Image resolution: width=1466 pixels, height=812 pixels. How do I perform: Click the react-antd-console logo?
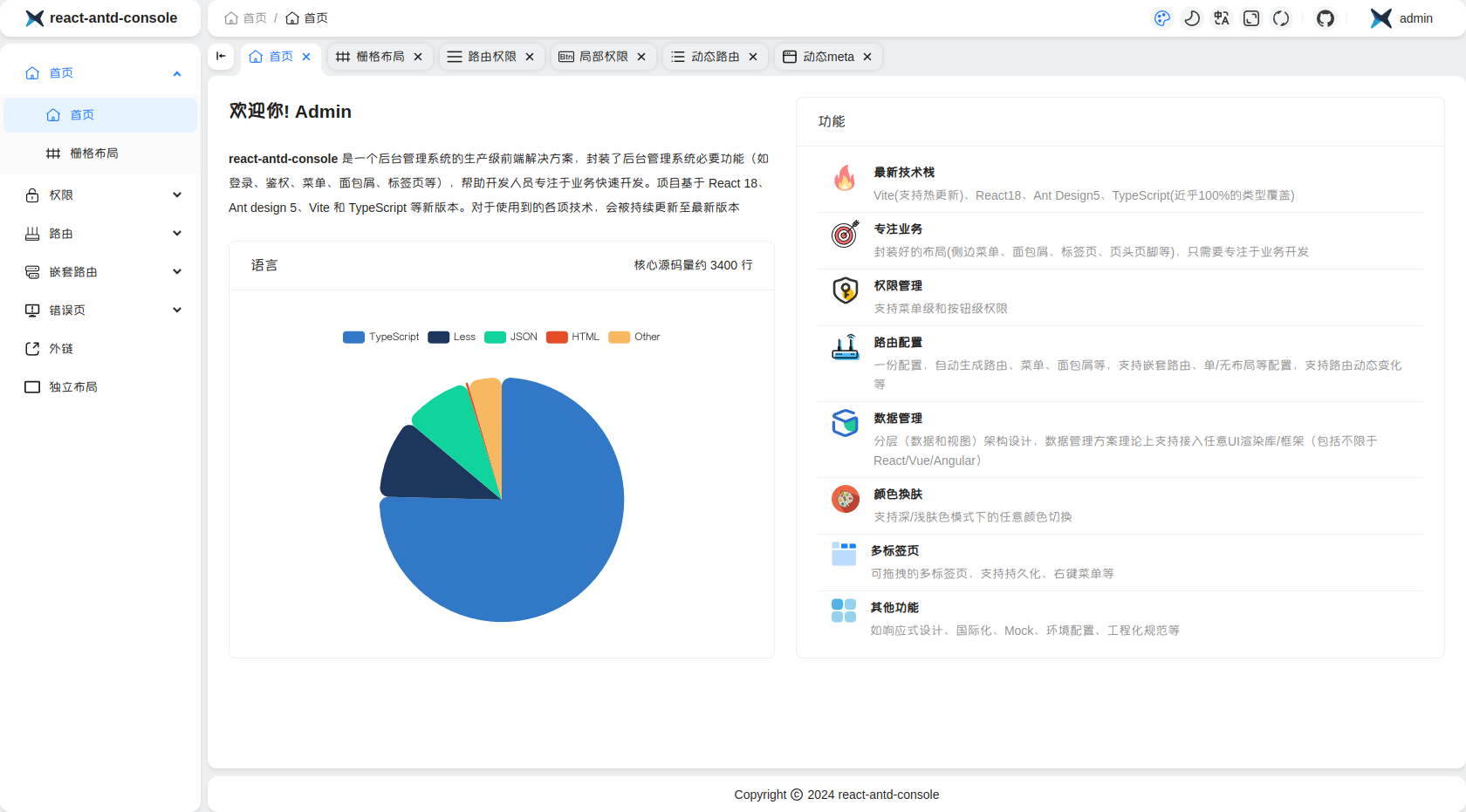pos(101,18)
